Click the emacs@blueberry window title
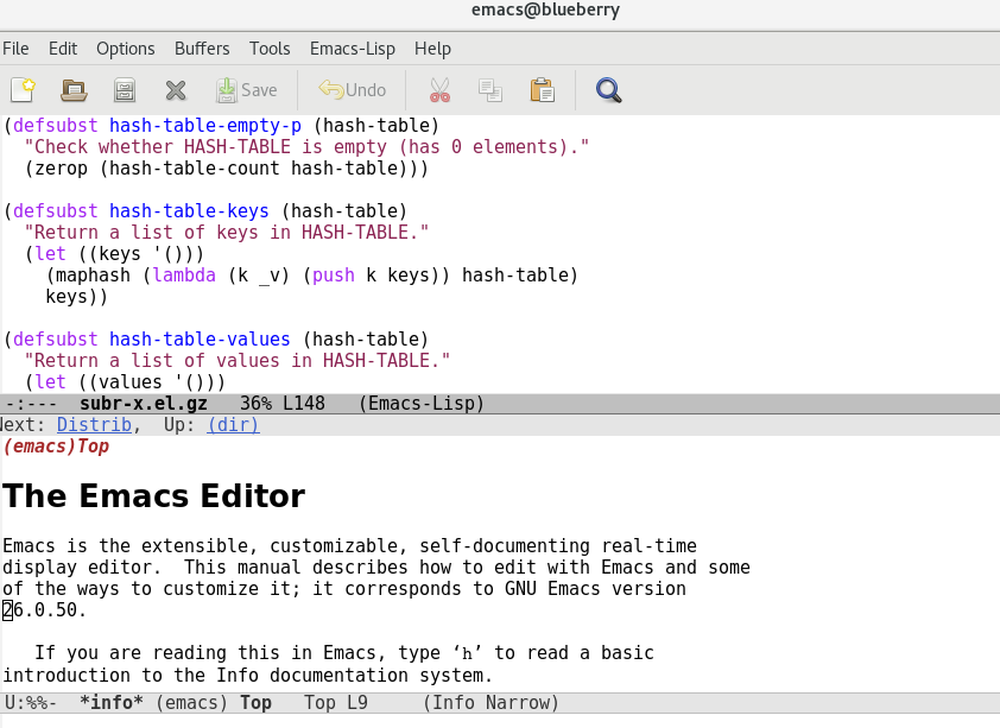The width and height of the screenshot is (1000, 728). 545,10
